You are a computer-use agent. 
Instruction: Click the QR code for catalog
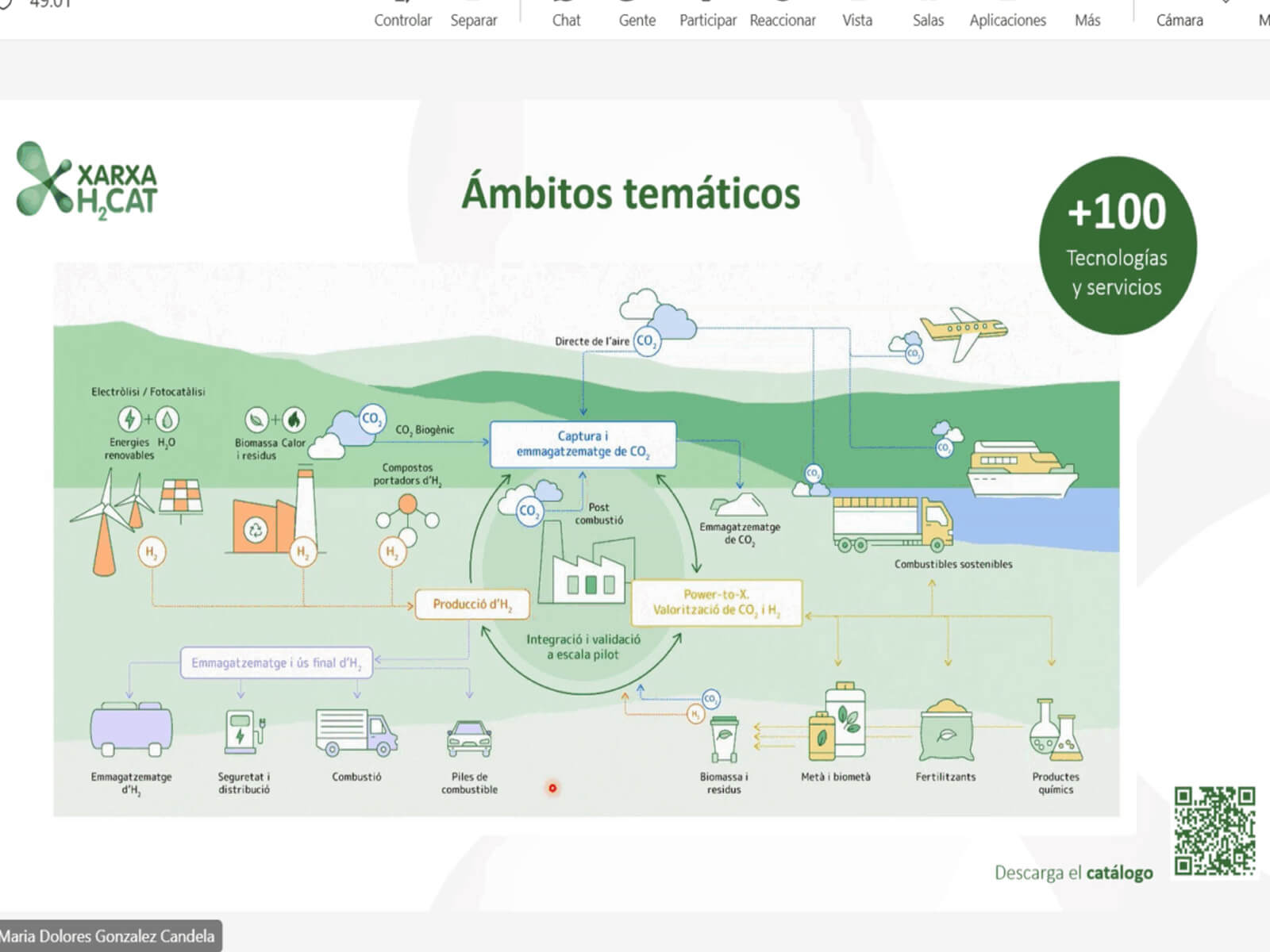coord(1214,830)
